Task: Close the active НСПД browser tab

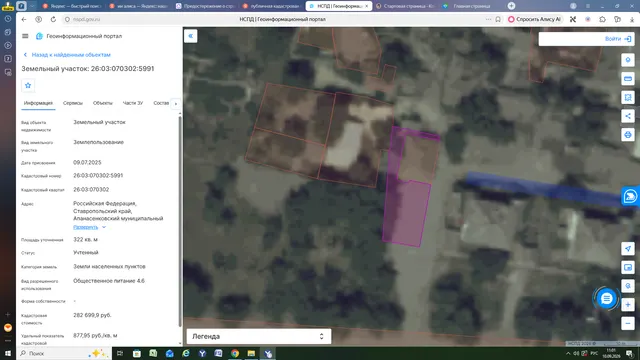Action: [x=367, y=6]
